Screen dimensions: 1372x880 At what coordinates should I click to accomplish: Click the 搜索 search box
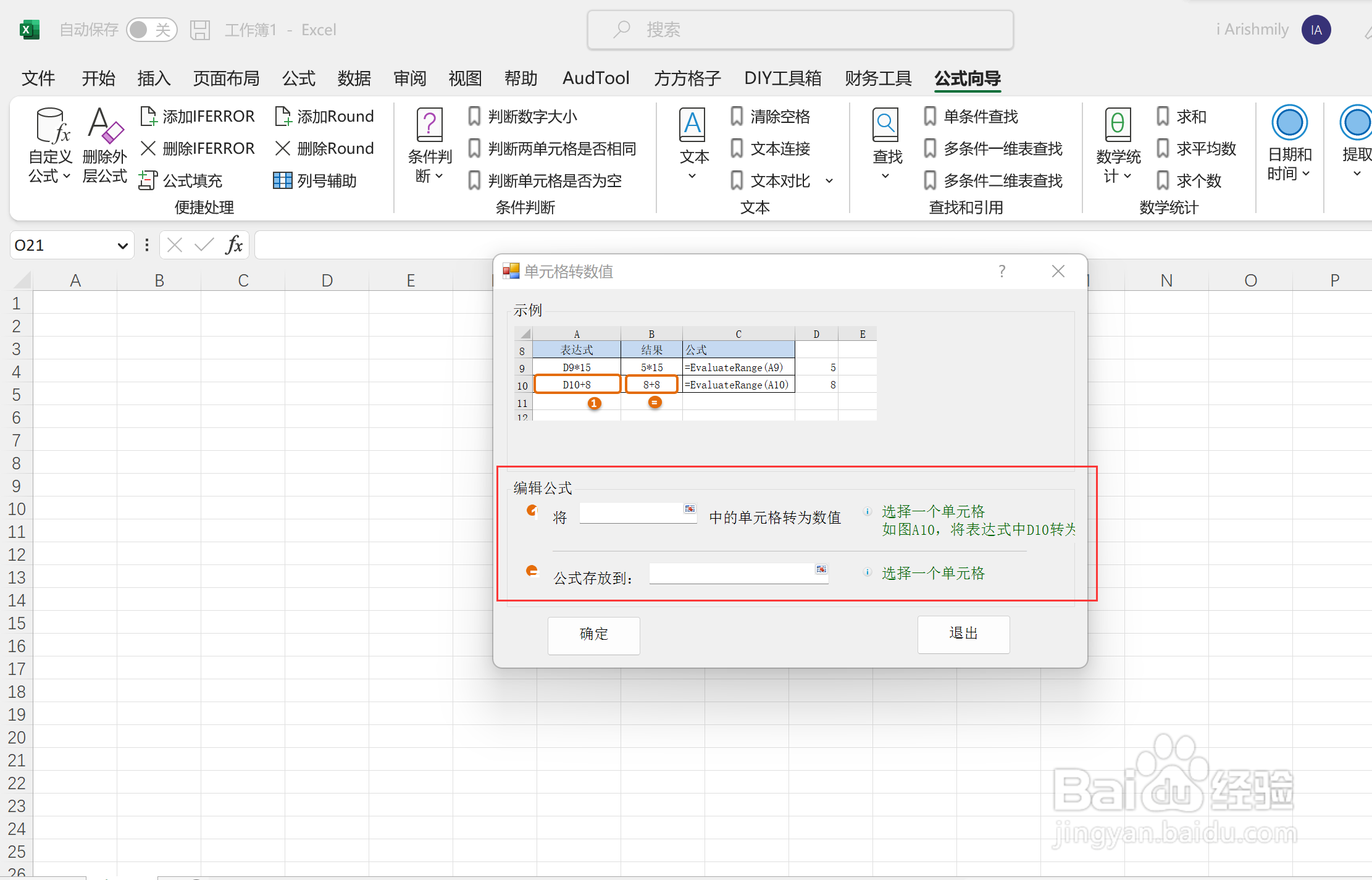click(800, 30)
